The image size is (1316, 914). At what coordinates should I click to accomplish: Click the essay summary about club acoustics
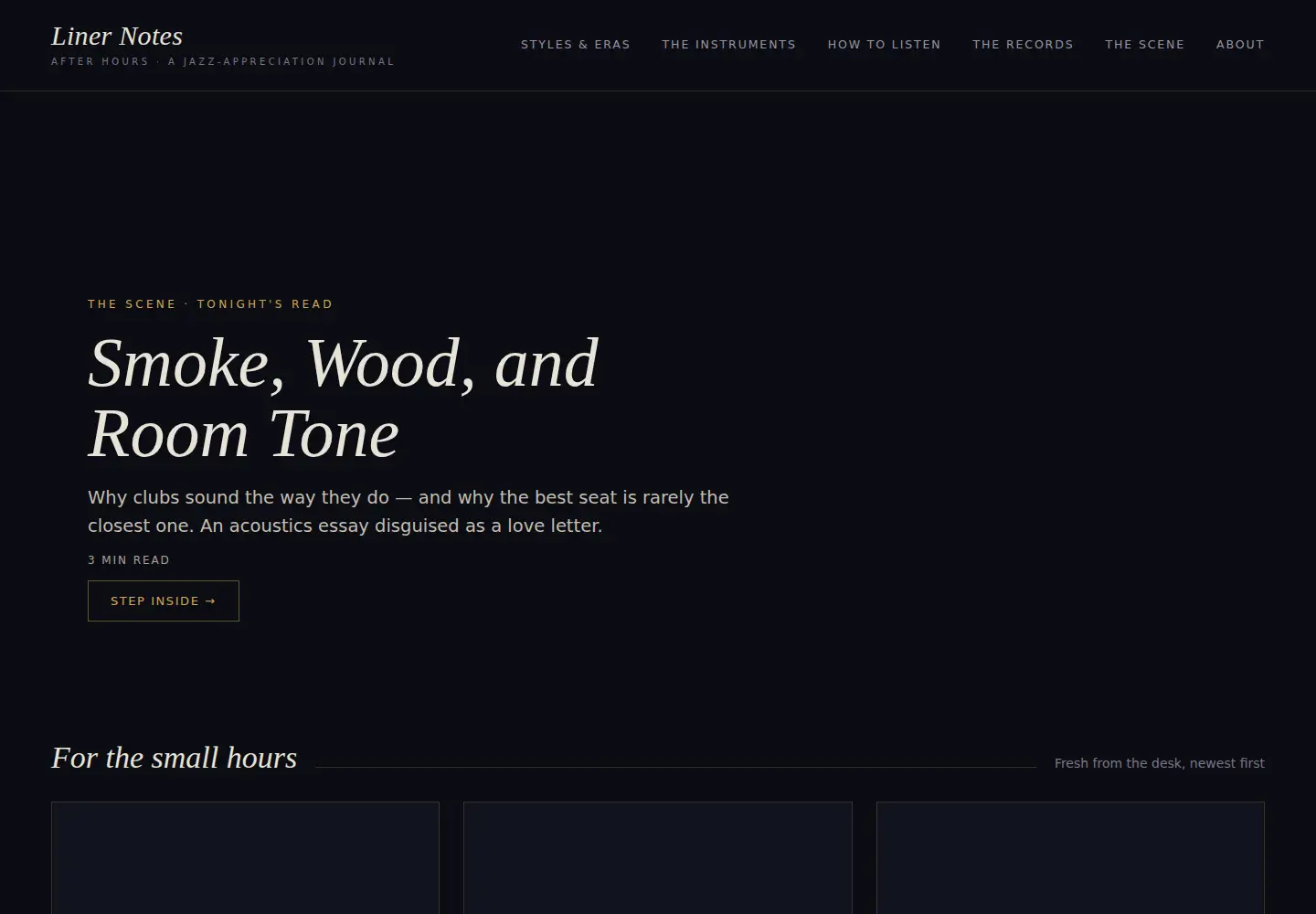tap(409, 512)
